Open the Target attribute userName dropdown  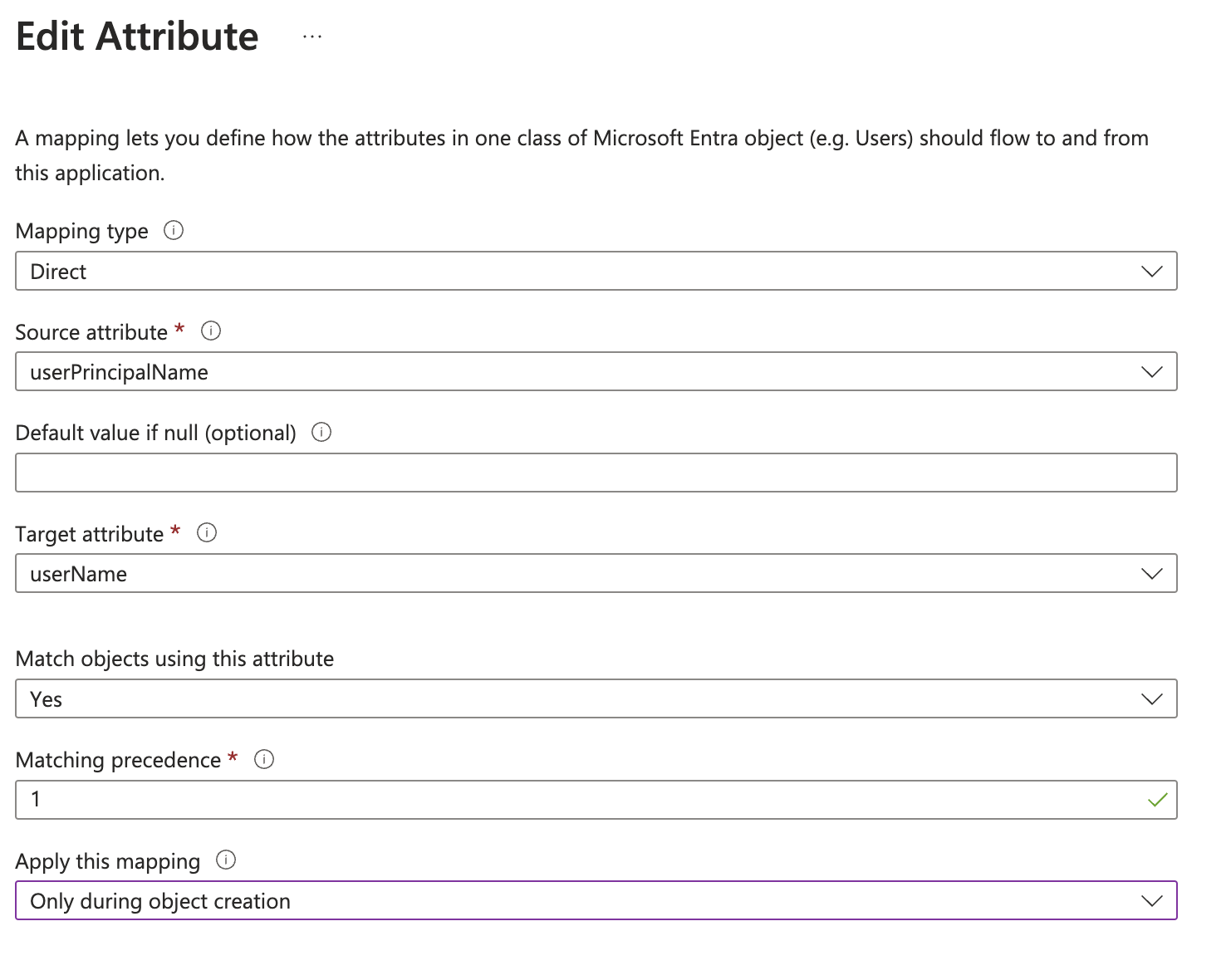(581, 574)
